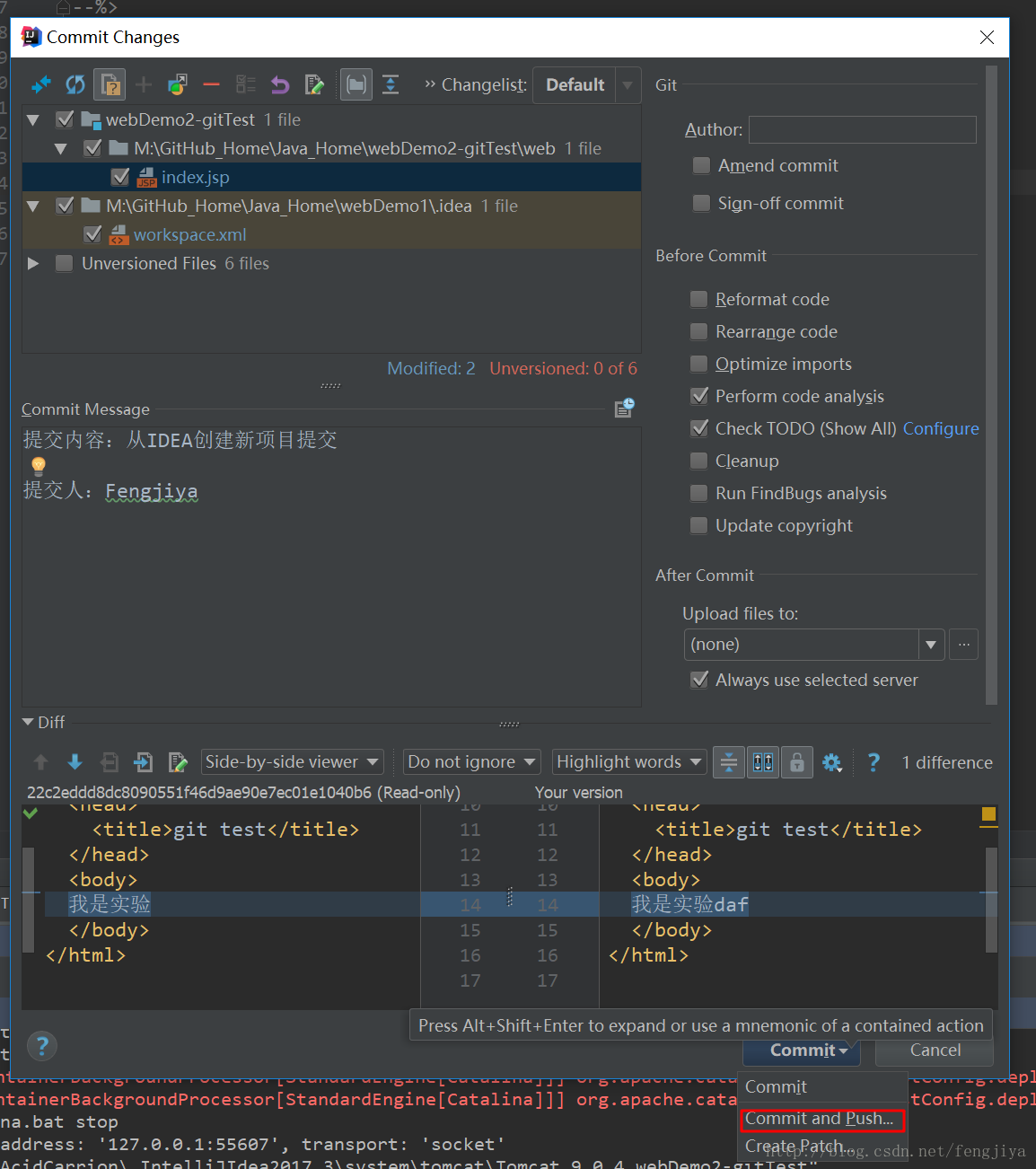Toggle the diff editor lock icon

pyautogui.click(x=797, y=762)
